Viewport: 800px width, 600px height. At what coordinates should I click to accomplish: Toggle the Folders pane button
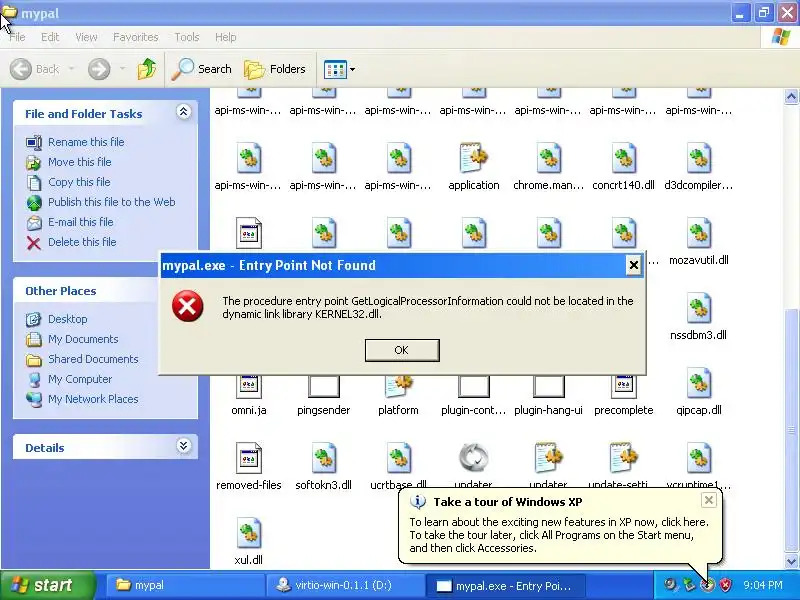tap(275, 69)
